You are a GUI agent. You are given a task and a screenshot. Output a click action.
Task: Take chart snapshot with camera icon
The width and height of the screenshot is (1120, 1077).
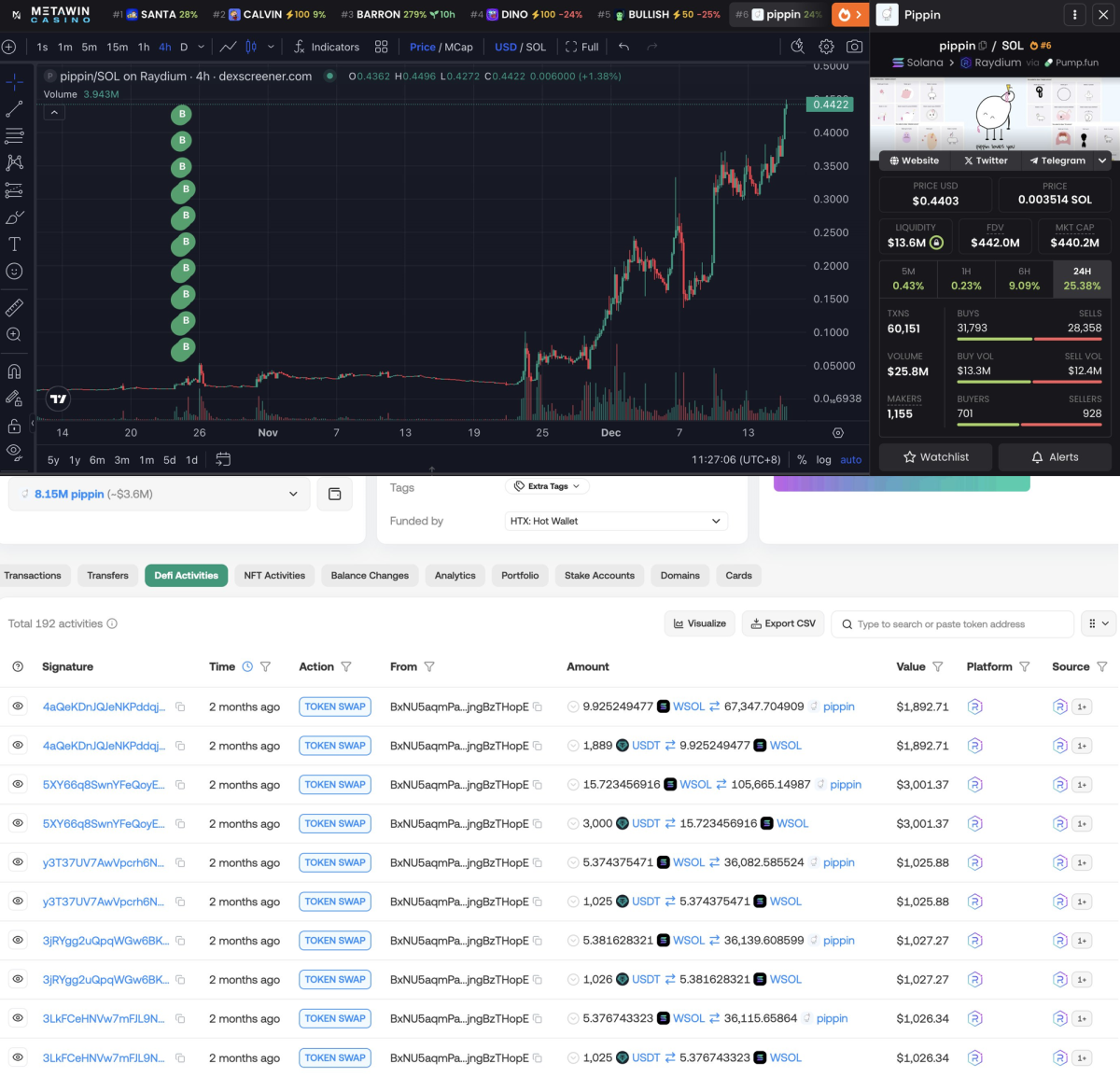click(854, 47)
